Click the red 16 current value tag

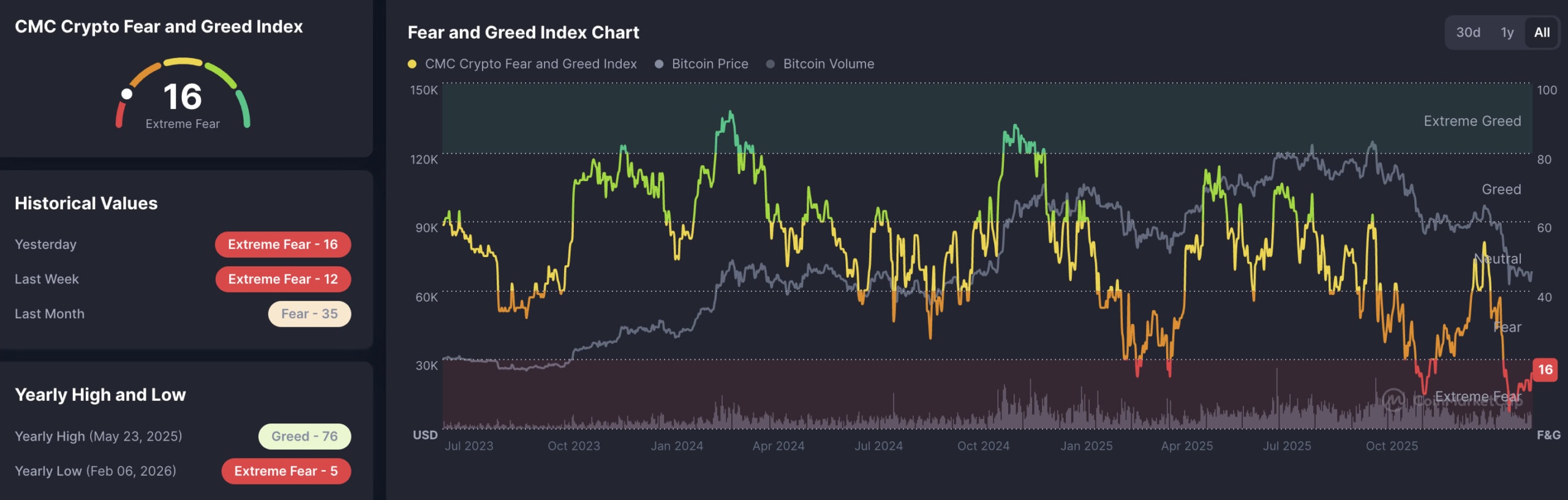pyautogui.click(x=1545, y=370)
